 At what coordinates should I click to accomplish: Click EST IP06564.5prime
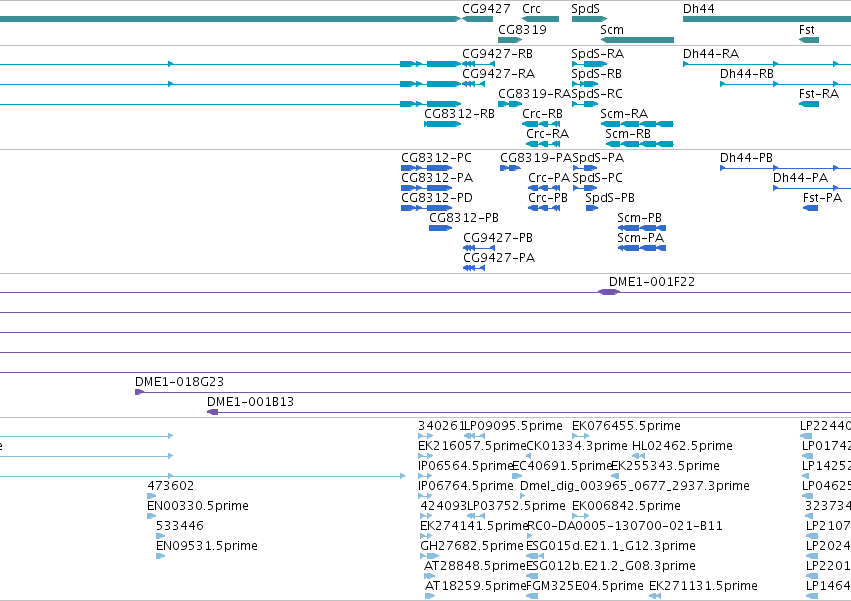point(466,466)
